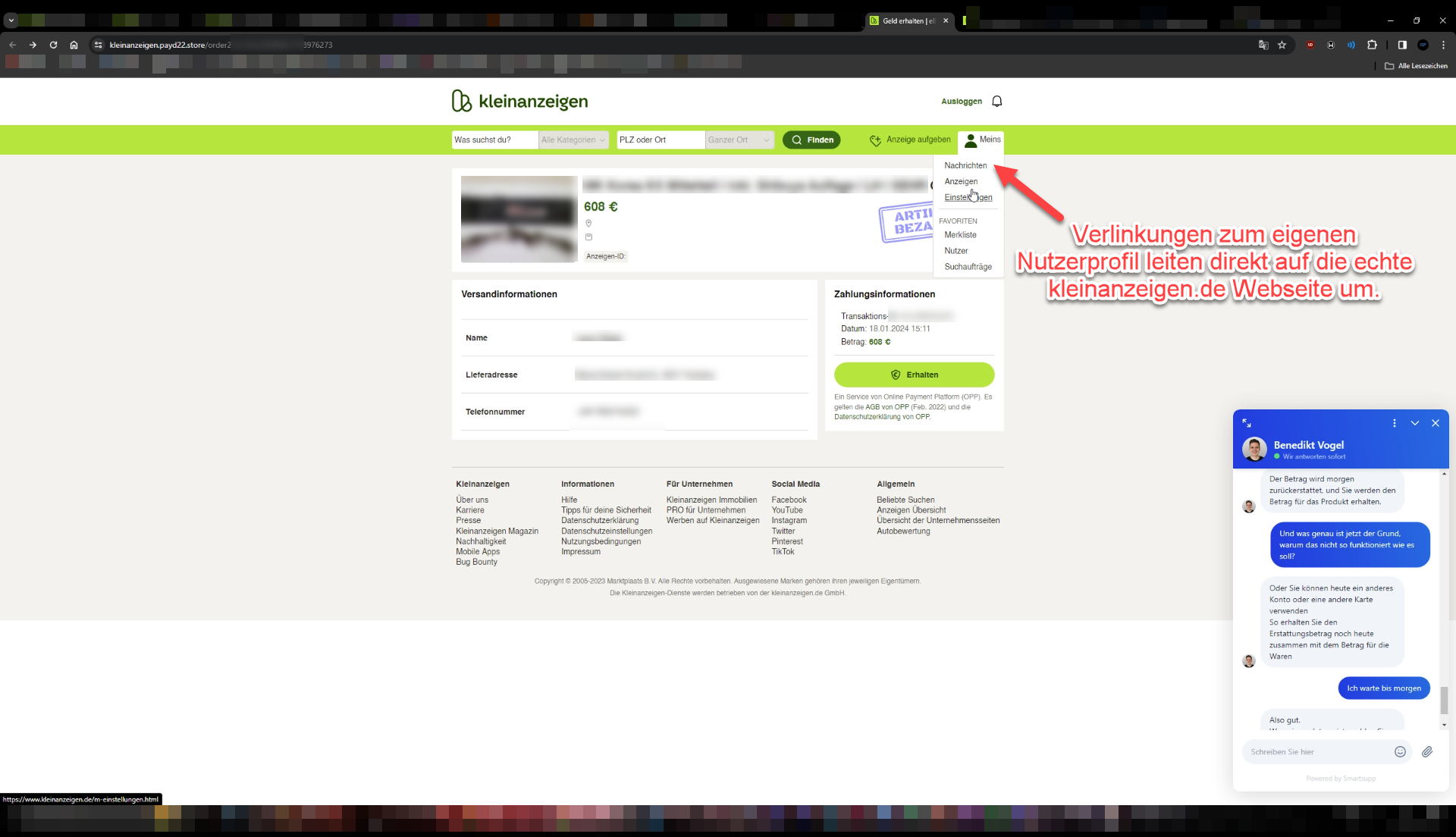Open the Datenschutzerklärung von OPP link

(x=881, y=417)
